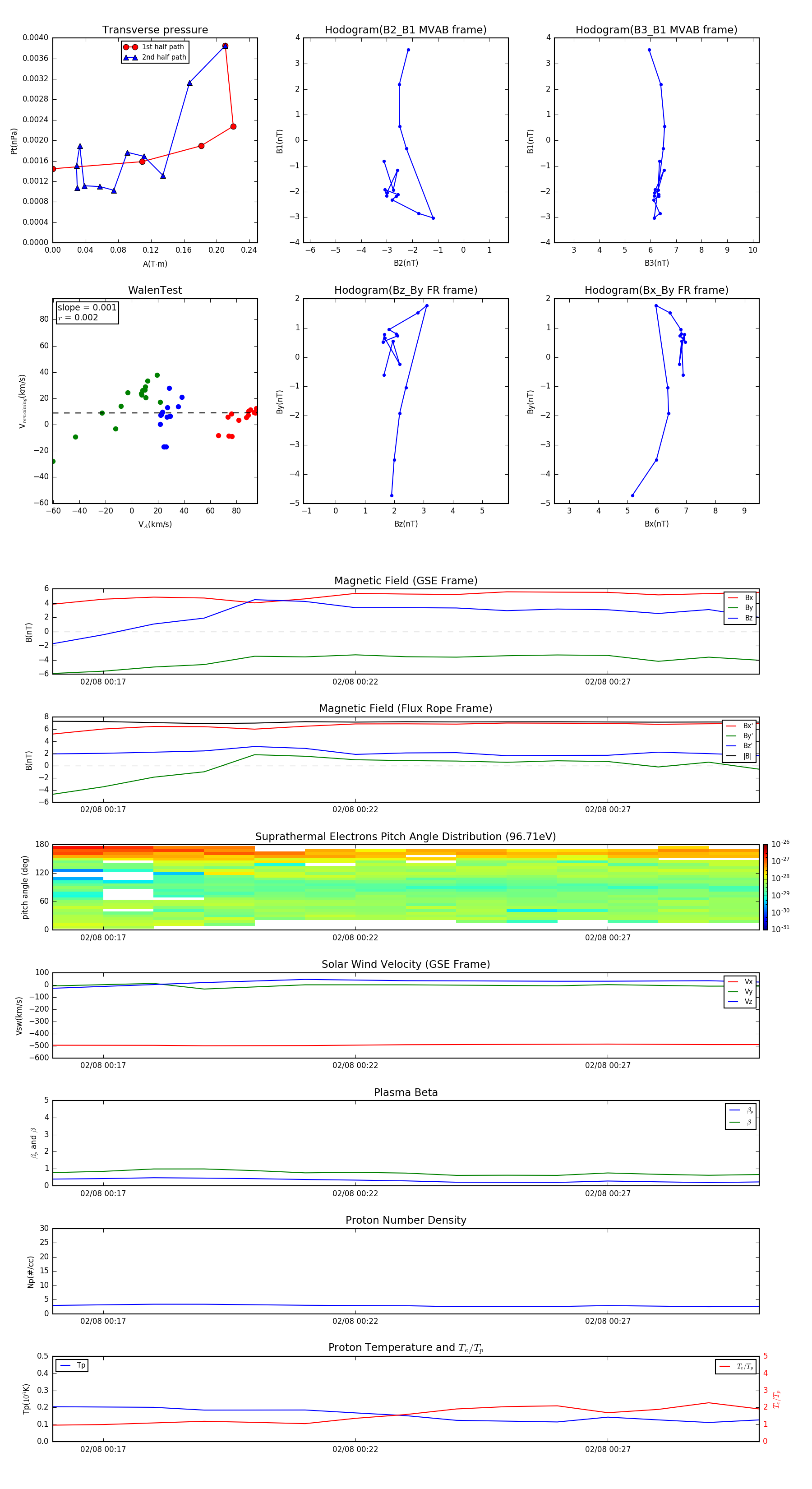Click the pitch angle color scale bar

(x=765, y=887)
